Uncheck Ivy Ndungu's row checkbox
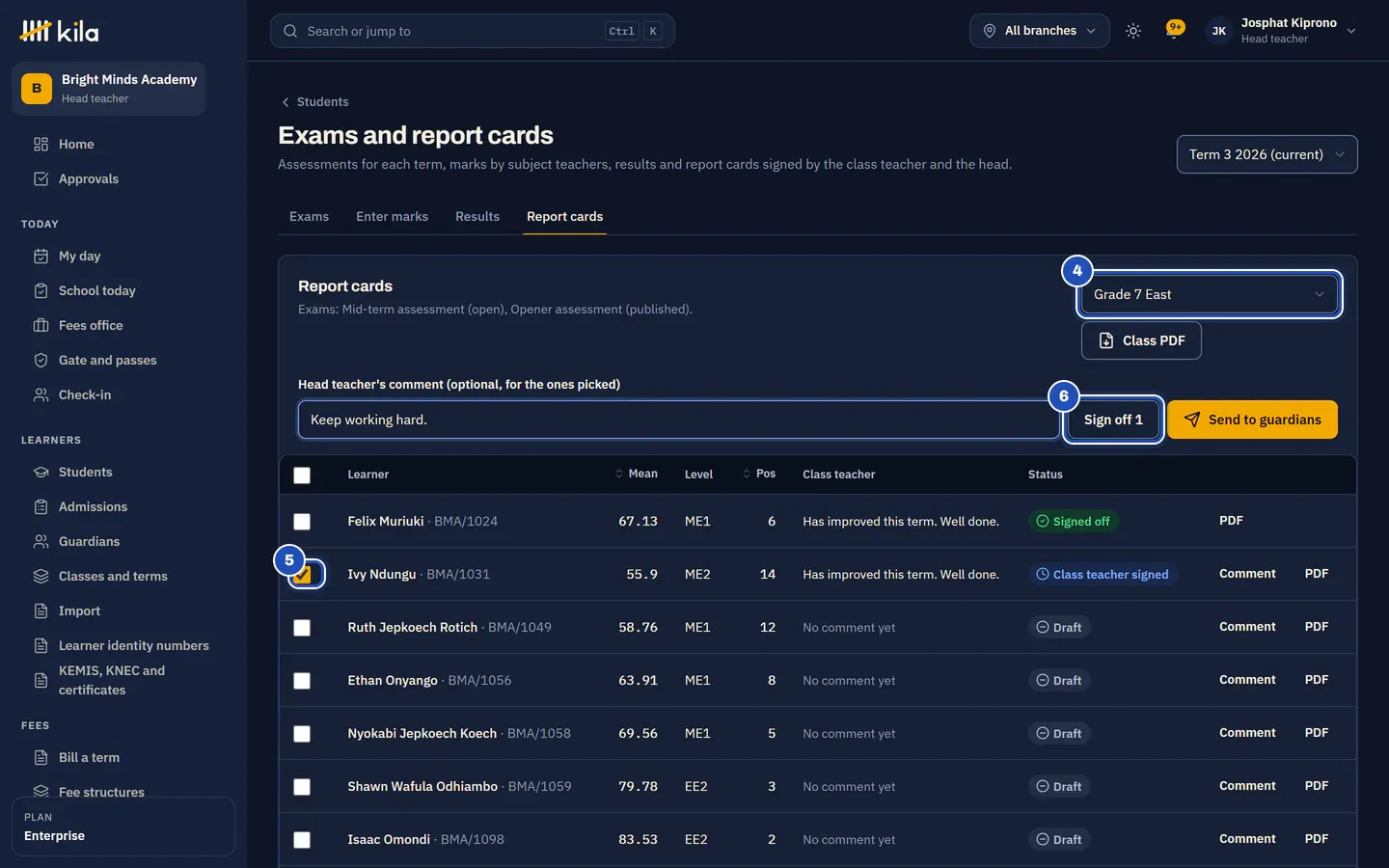This screenshot has width=1389, height=868. pos(302,575)
